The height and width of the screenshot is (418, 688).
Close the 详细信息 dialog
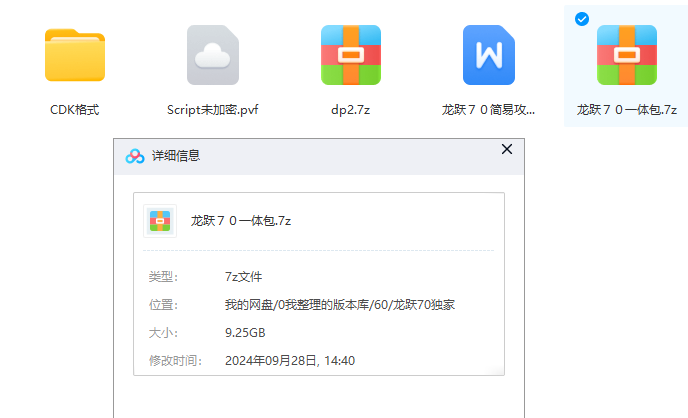point(507,149)
